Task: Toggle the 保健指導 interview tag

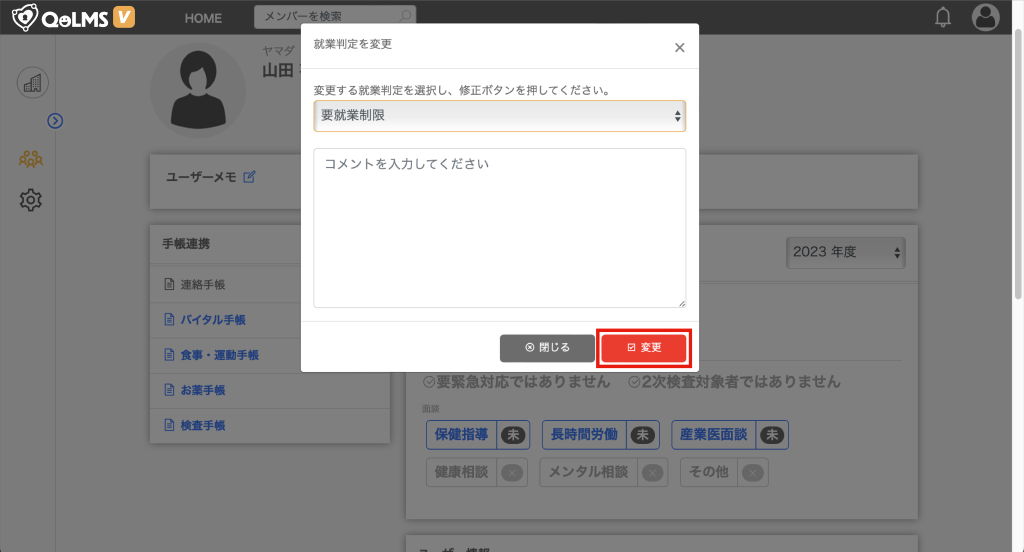Action: tap(477, 435)
